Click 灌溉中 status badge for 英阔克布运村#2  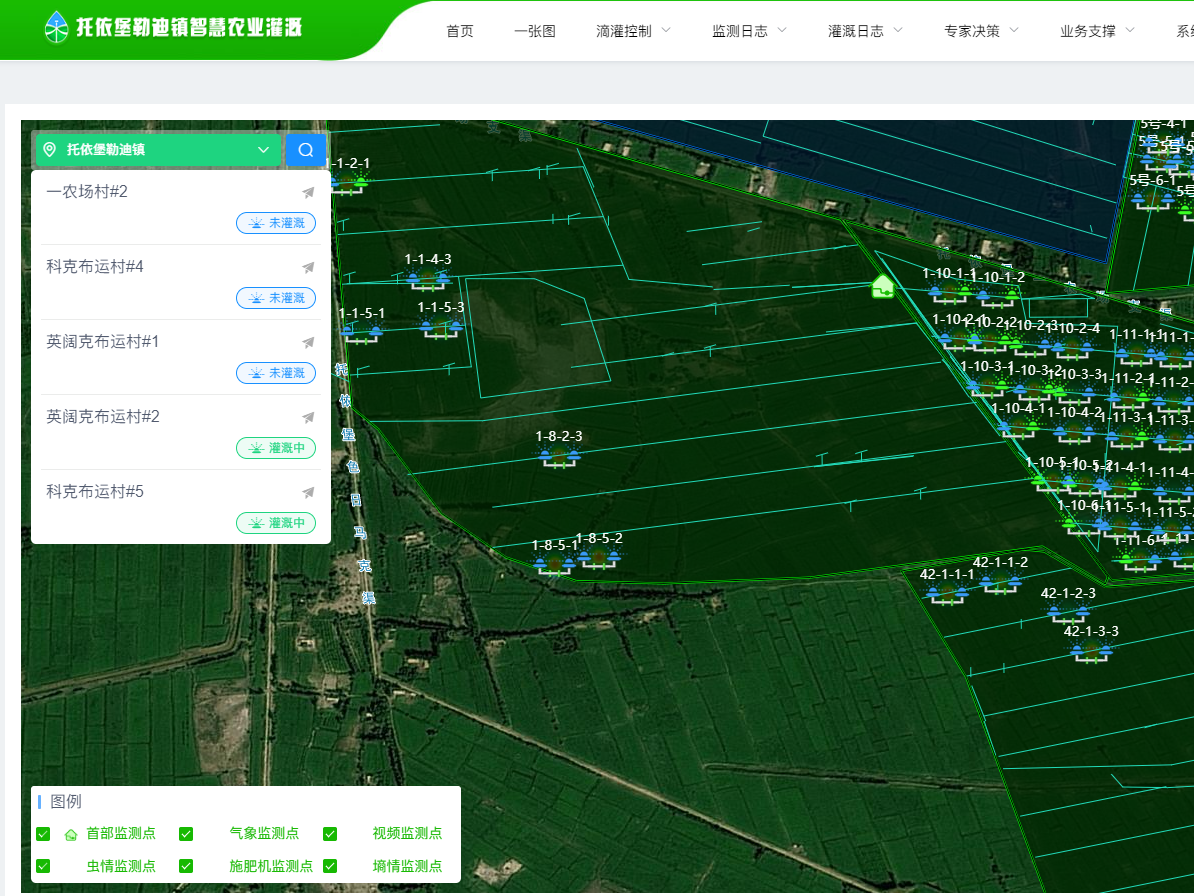coord(276,448)
